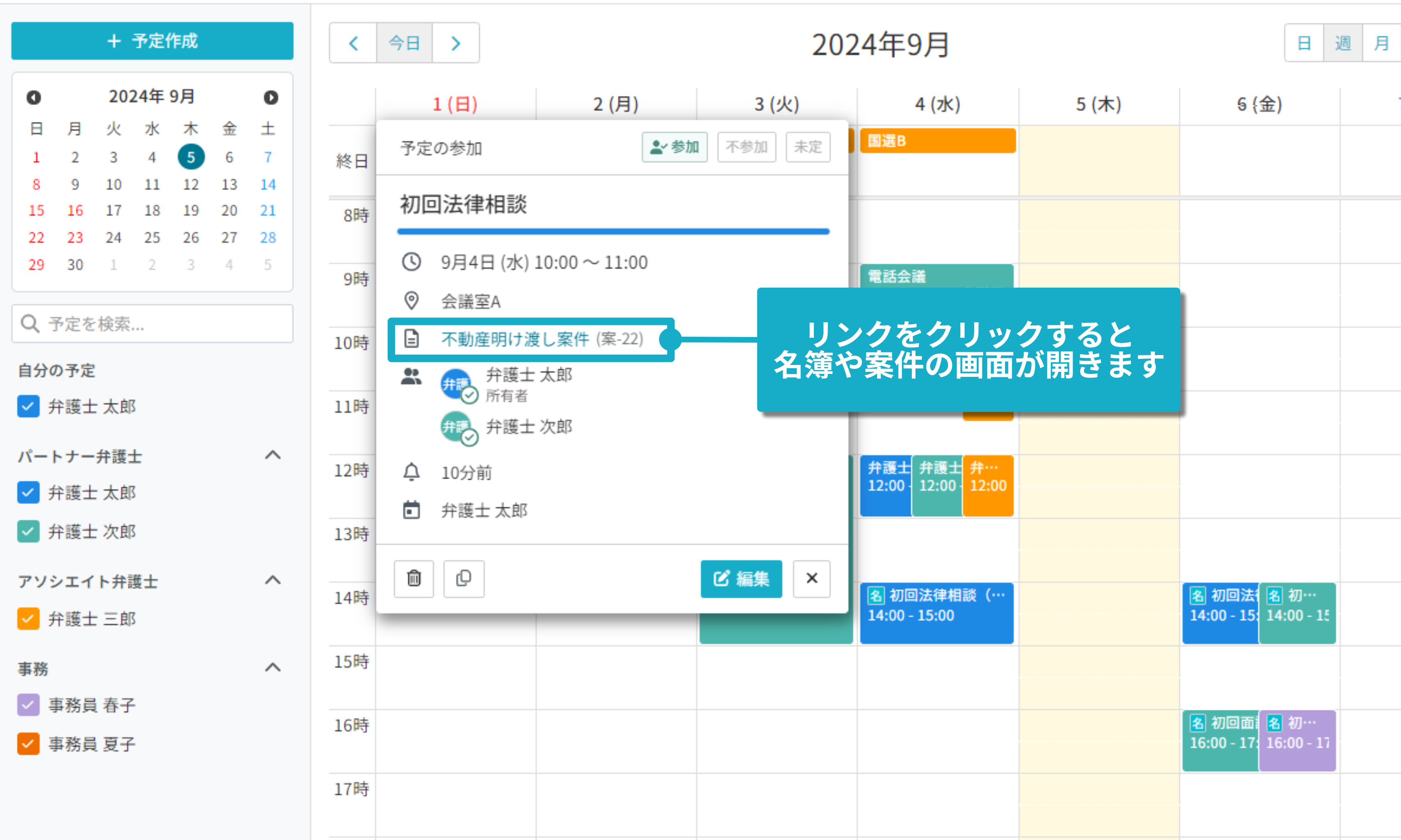Select 参加 attend button
Viewport: 1401px width, 840px height.
(x=674, y=147)
